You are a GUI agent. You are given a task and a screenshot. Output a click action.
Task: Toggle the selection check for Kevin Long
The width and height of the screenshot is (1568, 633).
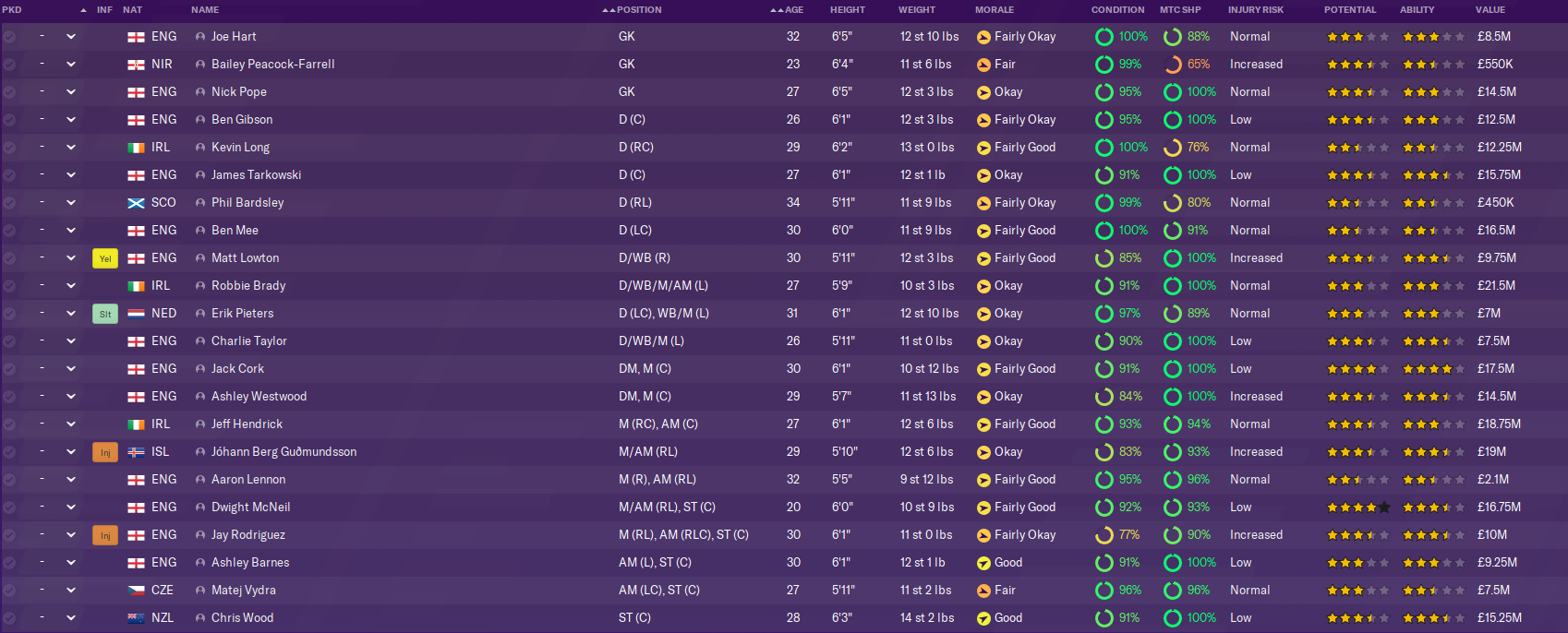(x=9, y=148)
